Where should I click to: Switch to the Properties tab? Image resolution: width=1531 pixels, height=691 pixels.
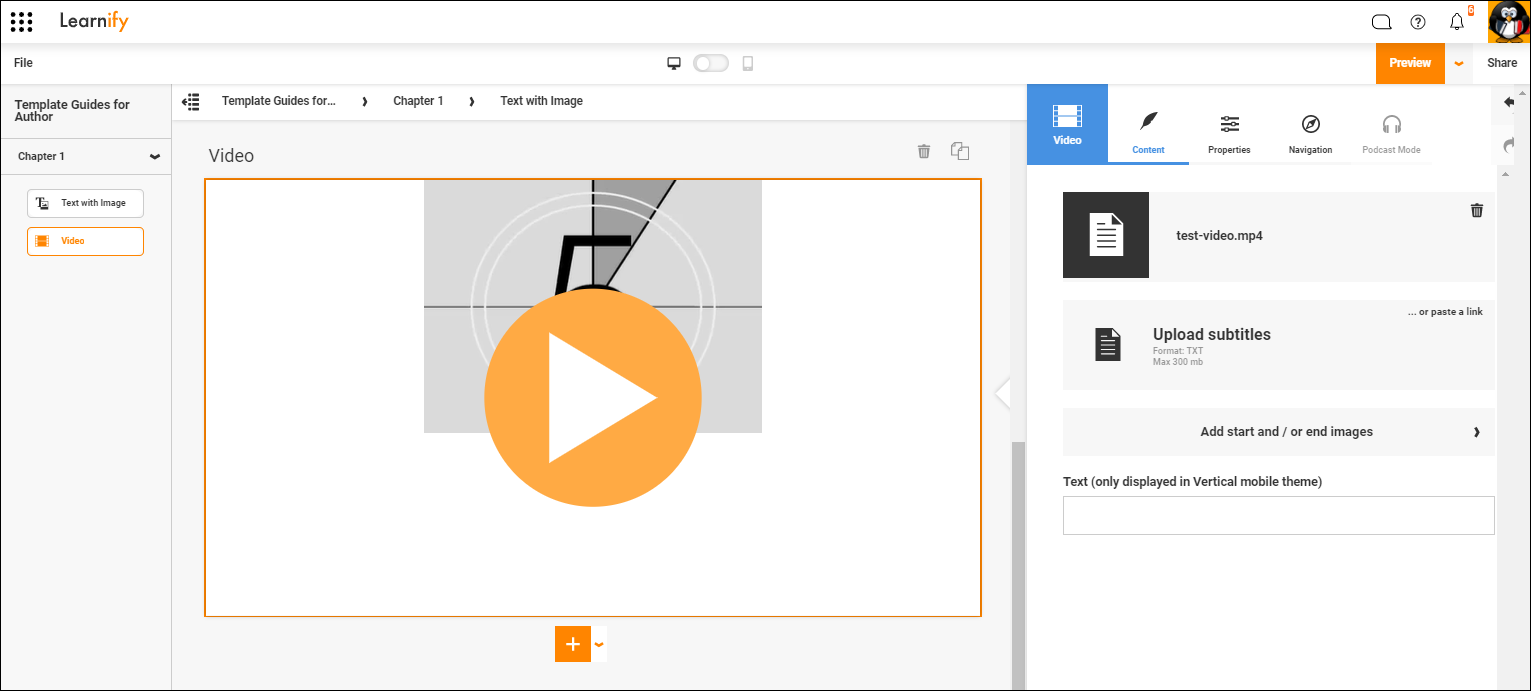click(x=1229, y=132)
